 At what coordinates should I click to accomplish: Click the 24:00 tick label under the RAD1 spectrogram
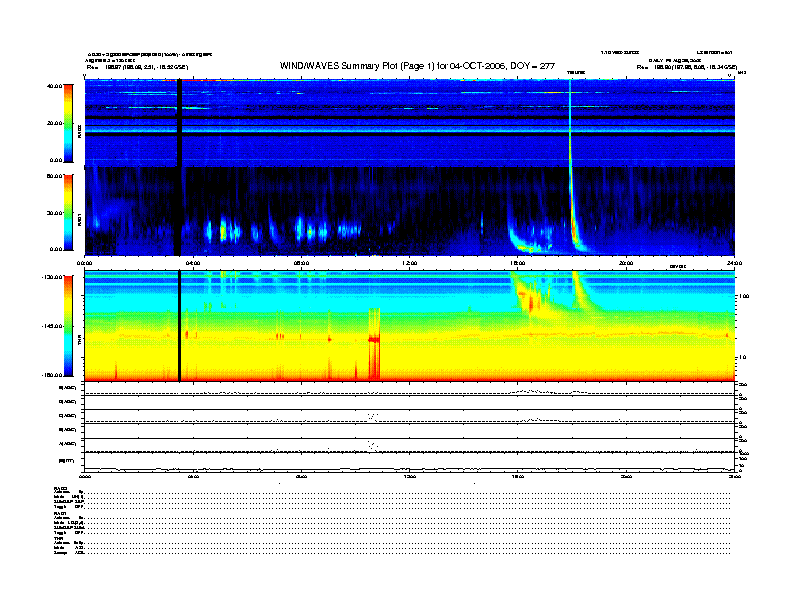pos(734,263)
